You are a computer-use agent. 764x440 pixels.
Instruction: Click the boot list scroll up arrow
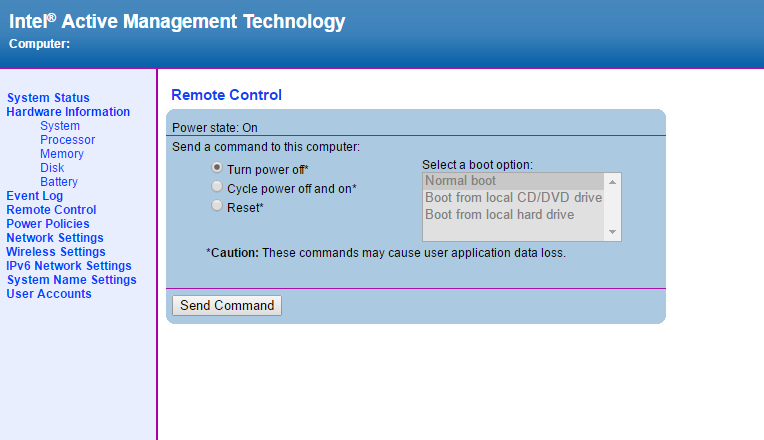click(612, 182)
